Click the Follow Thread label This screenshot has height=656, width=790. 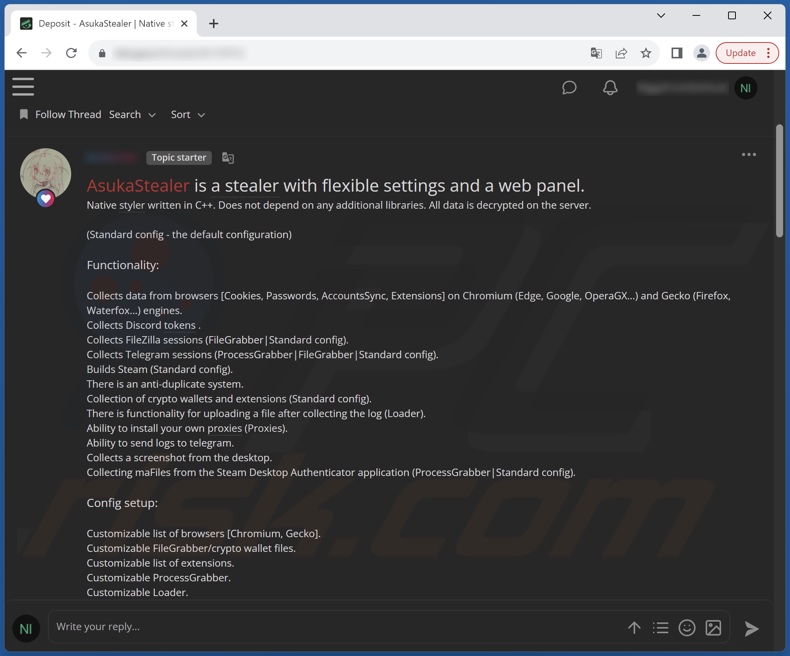click(x=68, y=115)
